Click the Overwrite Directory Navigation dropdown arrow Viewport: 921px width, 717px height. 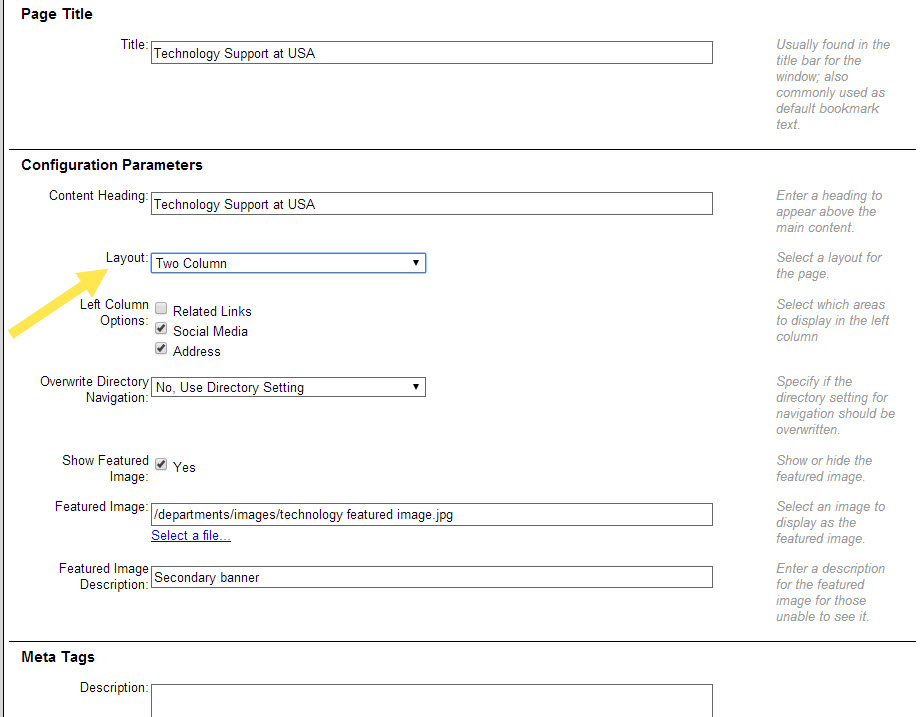coord(416,386)
